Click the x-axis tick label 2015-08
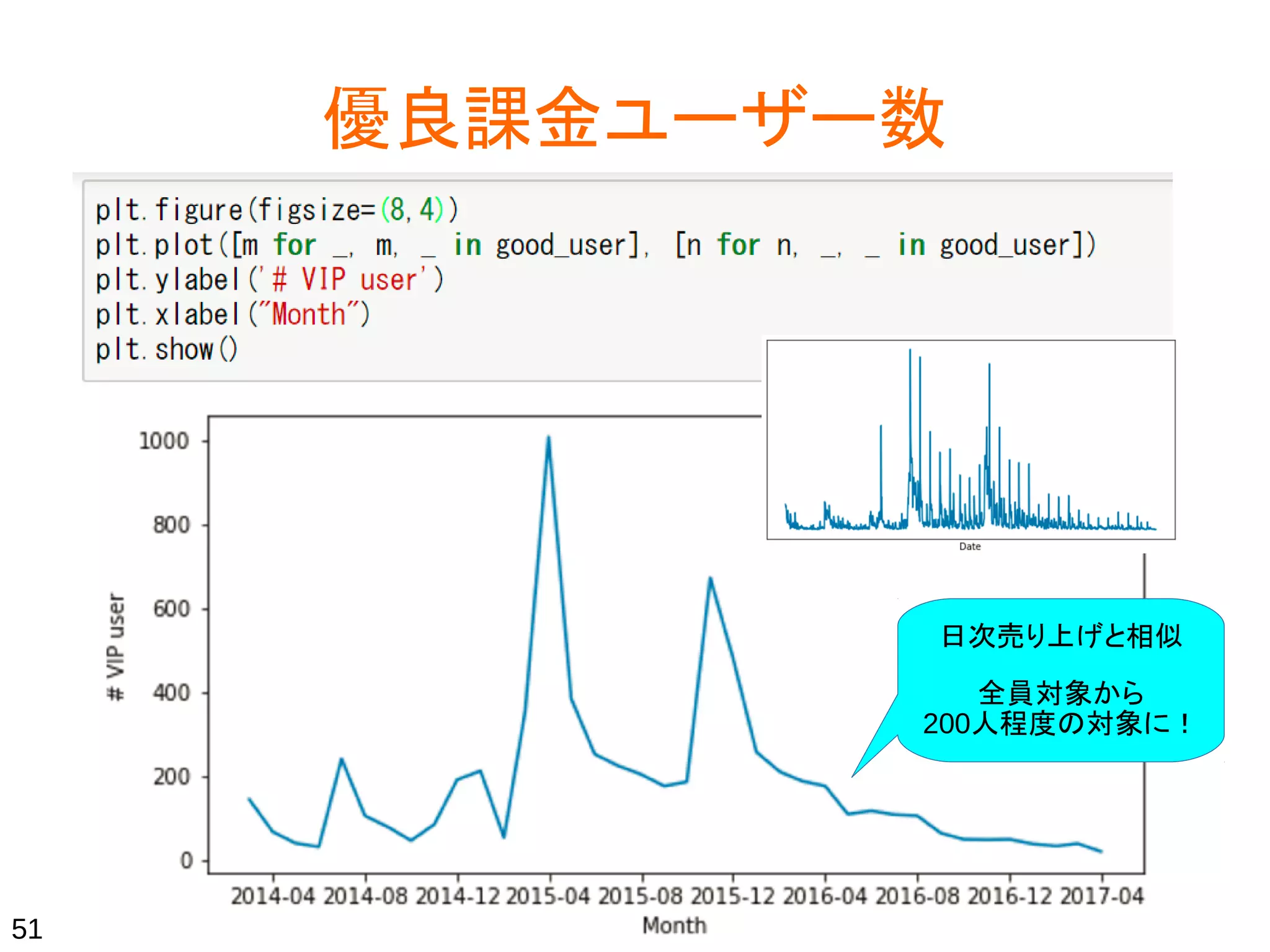The image size is (1270, 952). [641, 896]
